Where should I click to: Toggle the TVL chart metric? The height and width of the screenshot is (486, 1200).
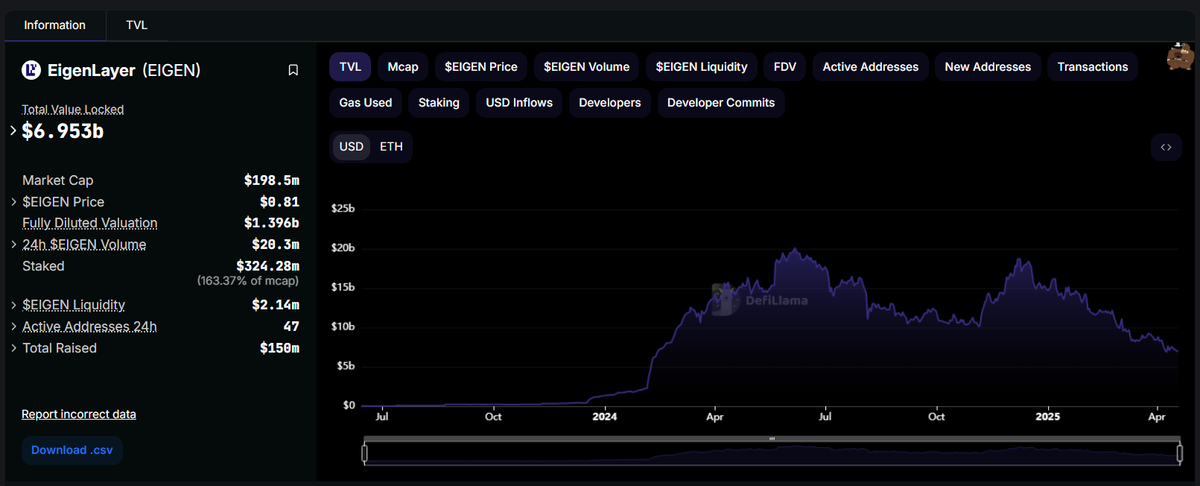click(x=351, y=67)
